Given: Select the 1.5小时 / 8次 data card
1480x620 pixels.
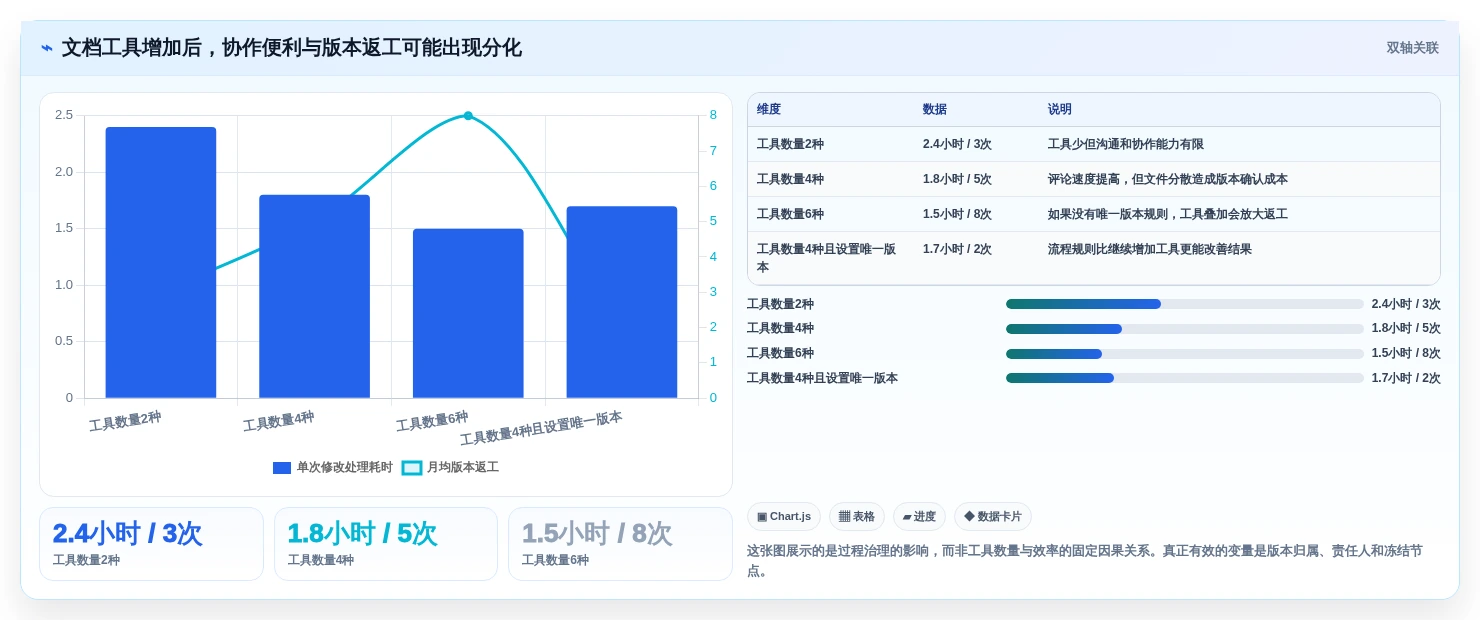Looking at the screenshot, I should tap(620, 544).
